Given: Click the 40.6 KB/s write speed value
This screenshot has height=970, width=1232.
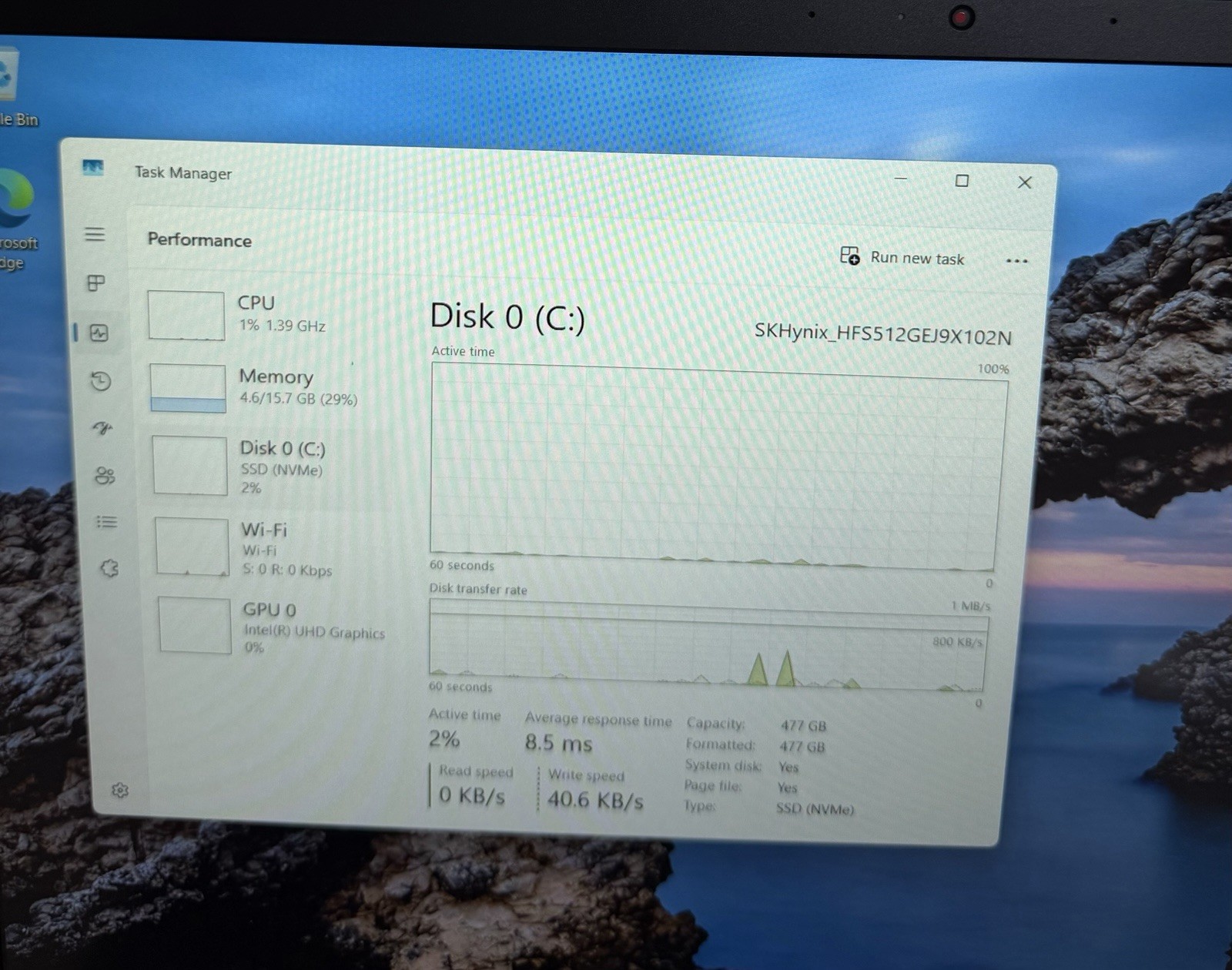Looking at the screenshot, I should pos(594,801).
